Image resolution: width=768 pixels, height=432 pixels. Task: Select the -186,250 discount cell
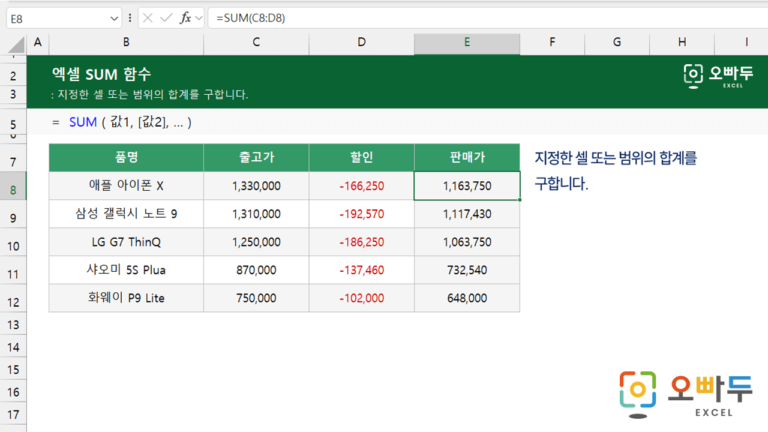pyautogui.click(x=361, y=242)
